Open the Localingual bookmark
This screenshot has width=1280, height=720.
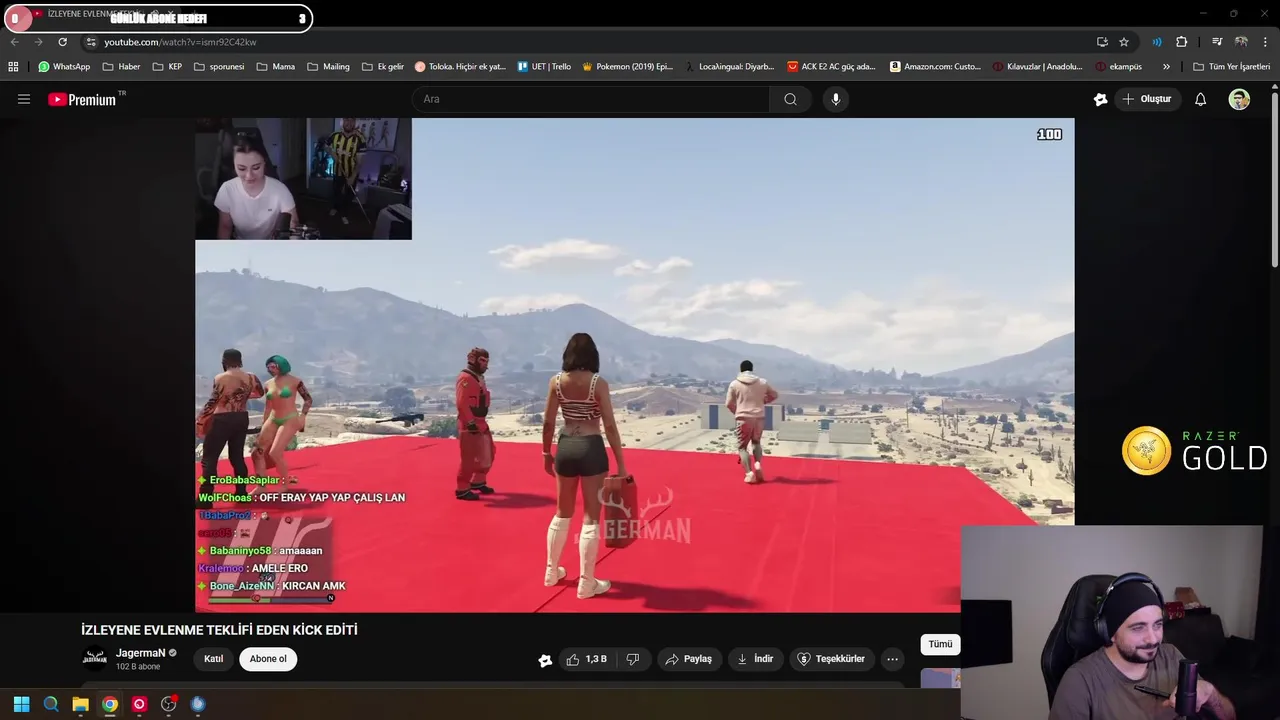pyautogui.click(x=729, y=67)
